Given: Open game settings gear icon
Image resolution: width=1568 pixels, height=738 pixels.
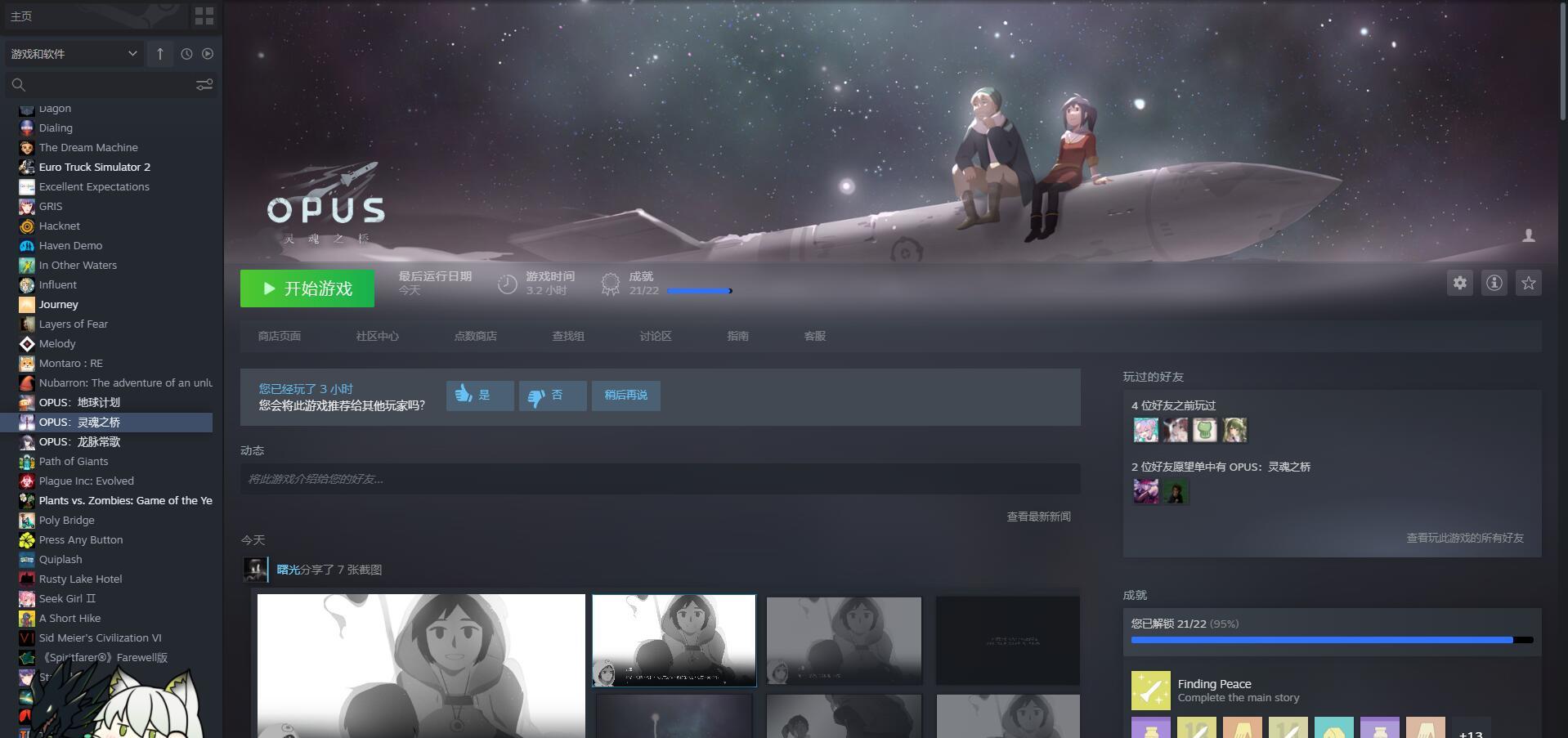Looking at the screenshot, I should (x=1460, y=283).
